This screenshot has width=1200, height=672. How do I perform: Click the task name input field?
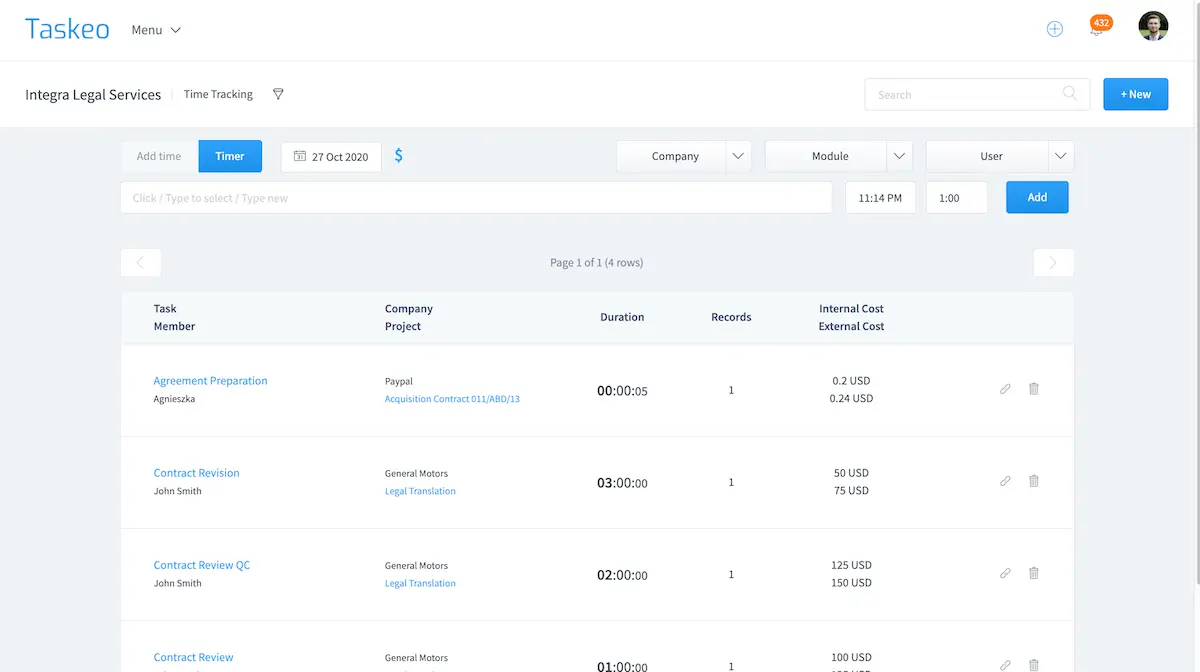coord(476,198)
